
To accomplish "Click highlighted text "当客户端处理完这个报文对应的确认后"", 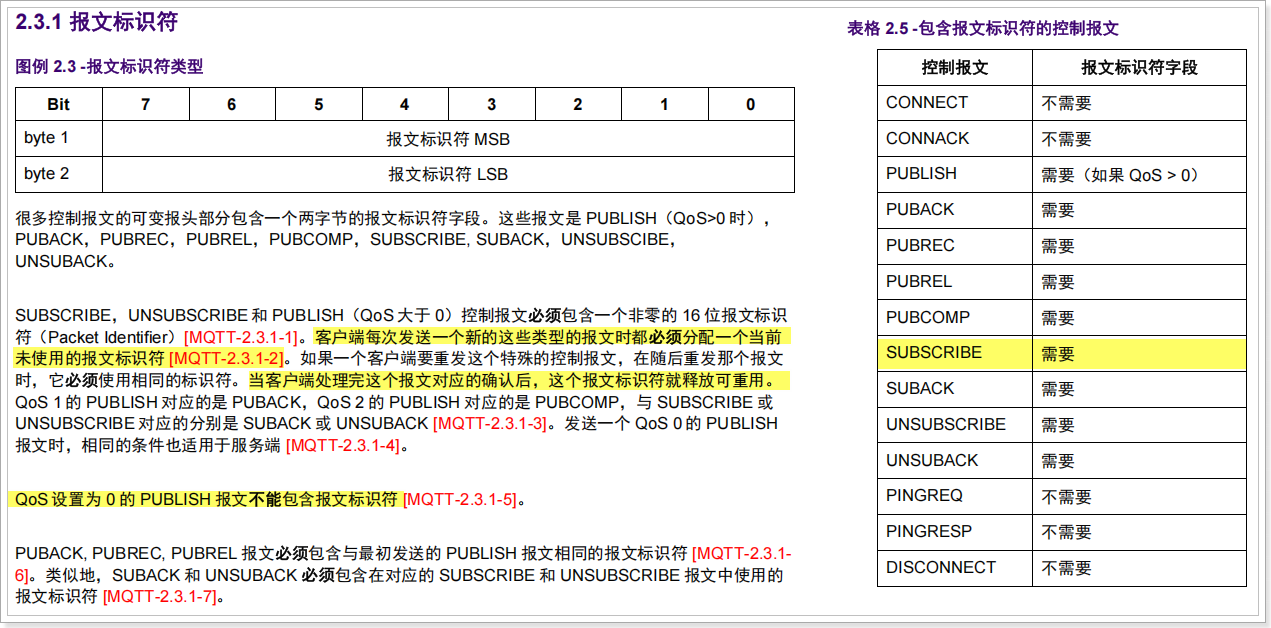I will [x=390, y=380].
